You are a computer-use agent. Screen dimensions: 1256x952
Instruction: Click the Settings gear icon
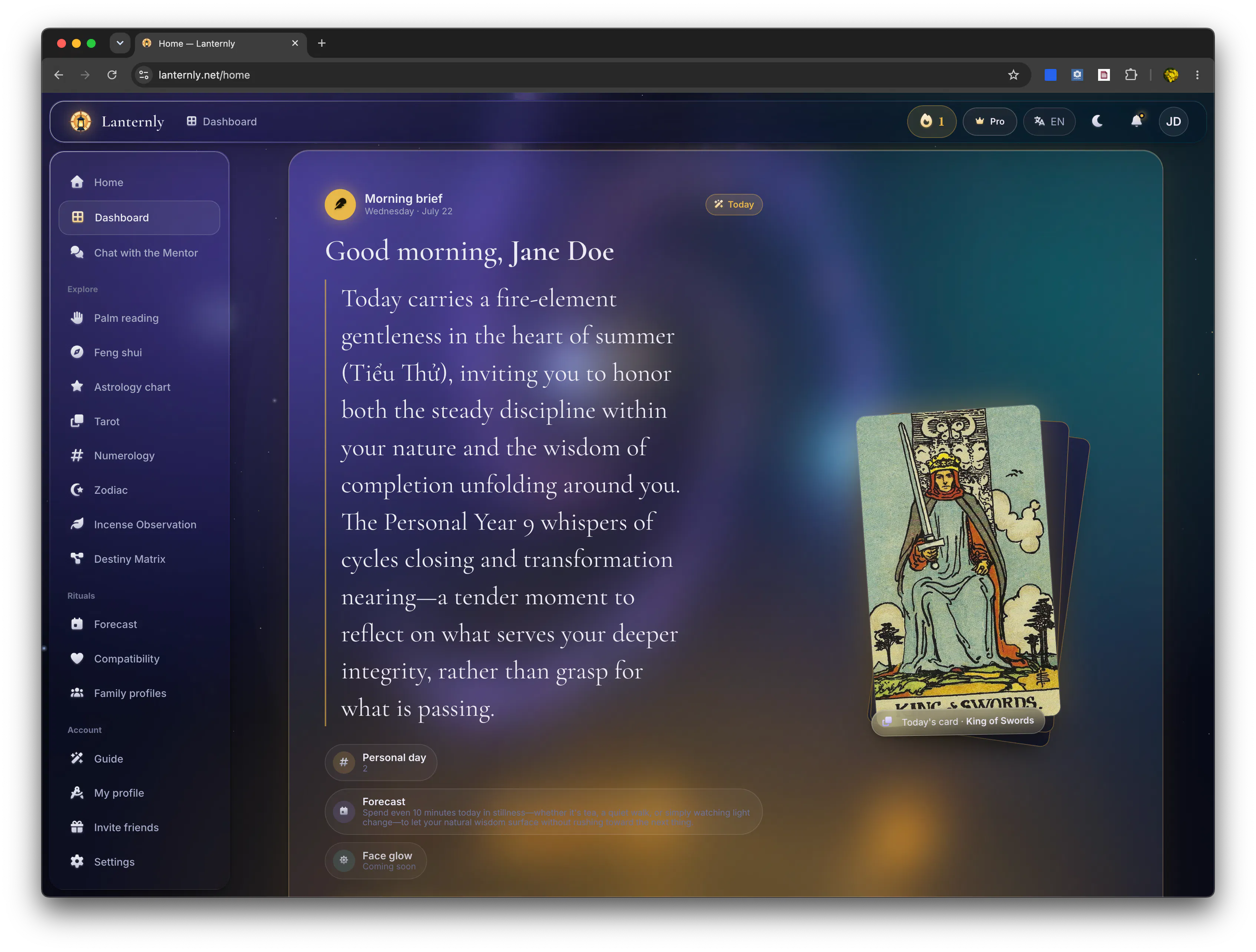(x=77, y=862)
